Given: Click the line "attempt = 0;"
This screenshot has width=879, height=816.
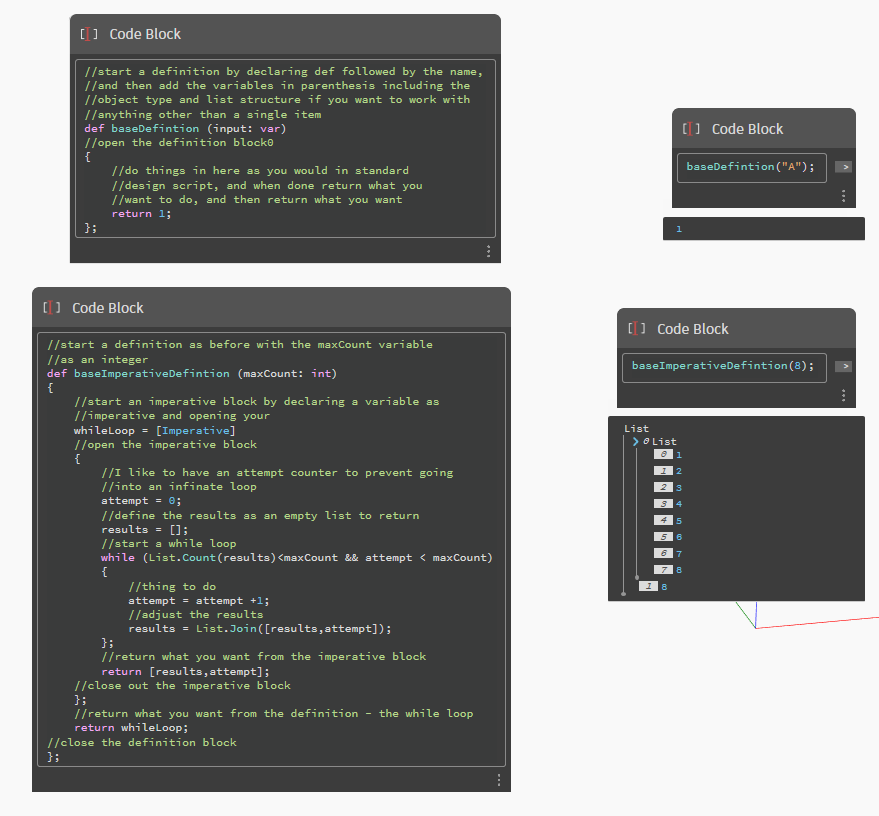Looking at the screenshot, I should pyautogui.click(x=141, y=500).
